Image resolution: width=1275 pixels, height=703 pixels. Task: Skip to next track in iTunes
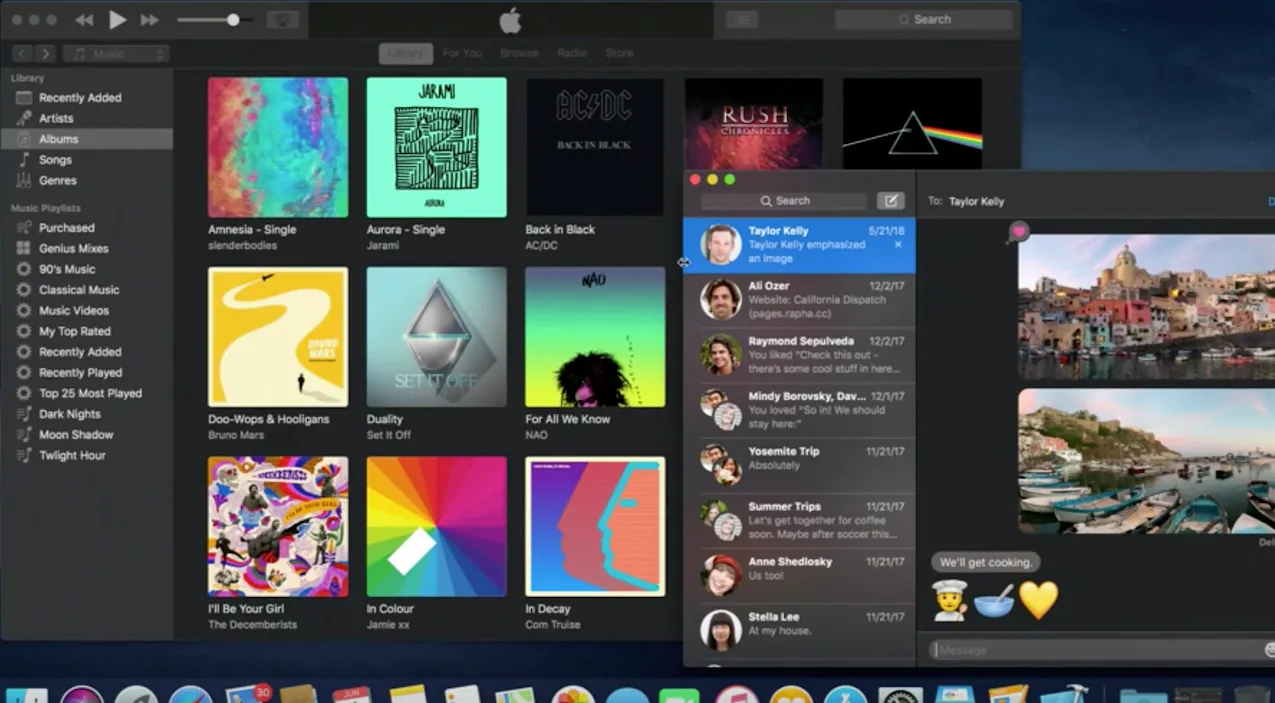150,20
